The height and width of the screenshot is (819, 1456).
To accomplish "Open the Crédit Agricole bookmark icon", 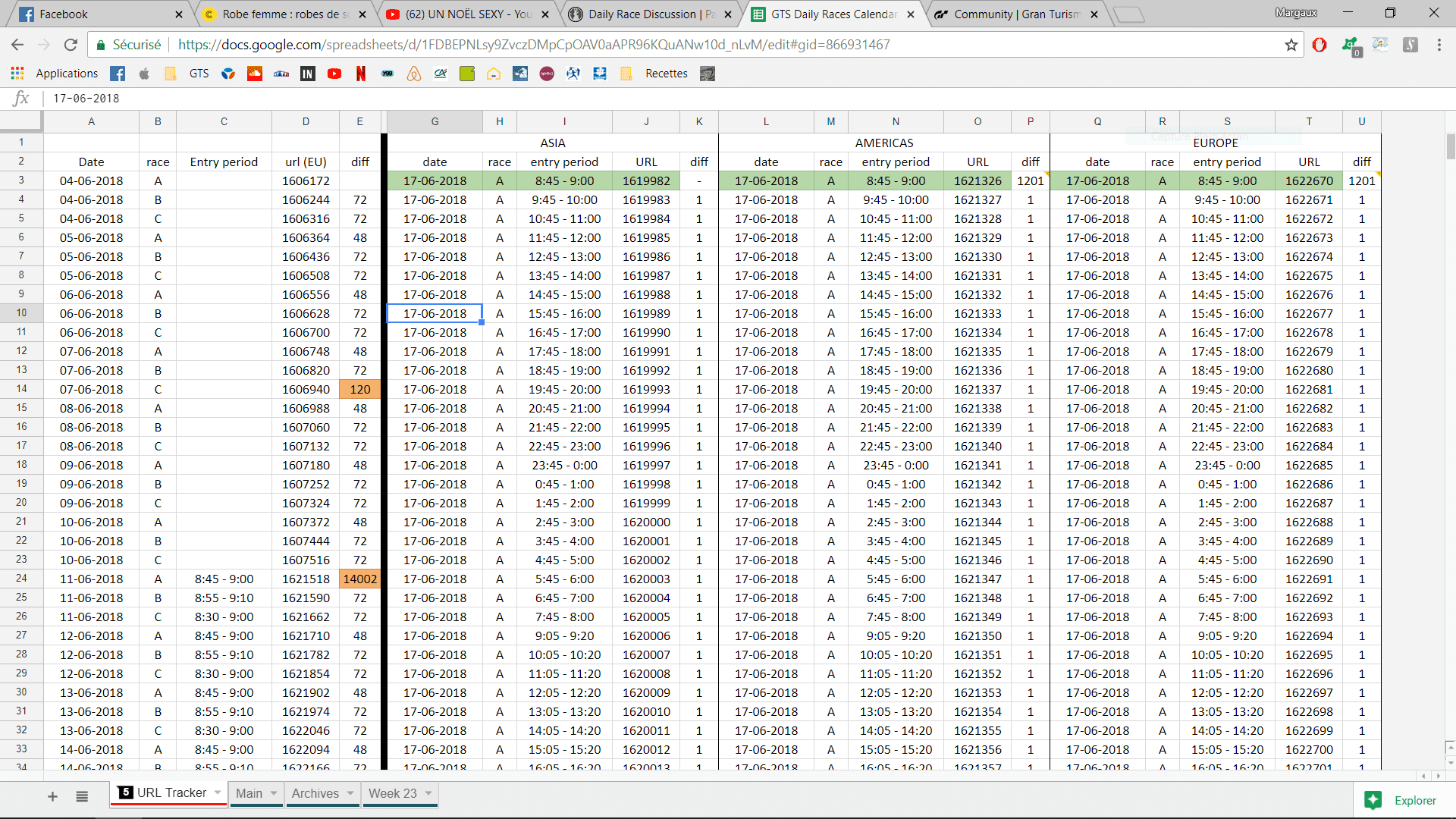I will (x=441, y=74).
